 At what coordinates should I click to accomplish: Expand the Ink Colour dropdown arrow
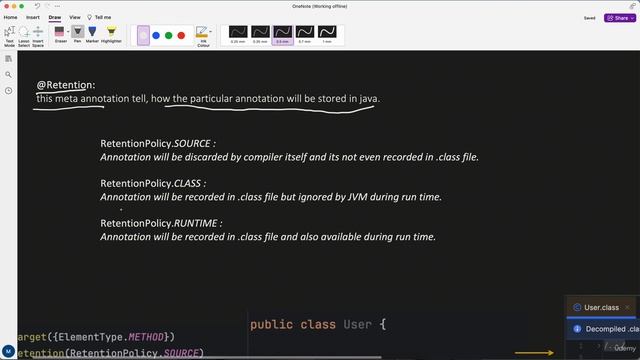pyautogui.click(x=211, y=31)
